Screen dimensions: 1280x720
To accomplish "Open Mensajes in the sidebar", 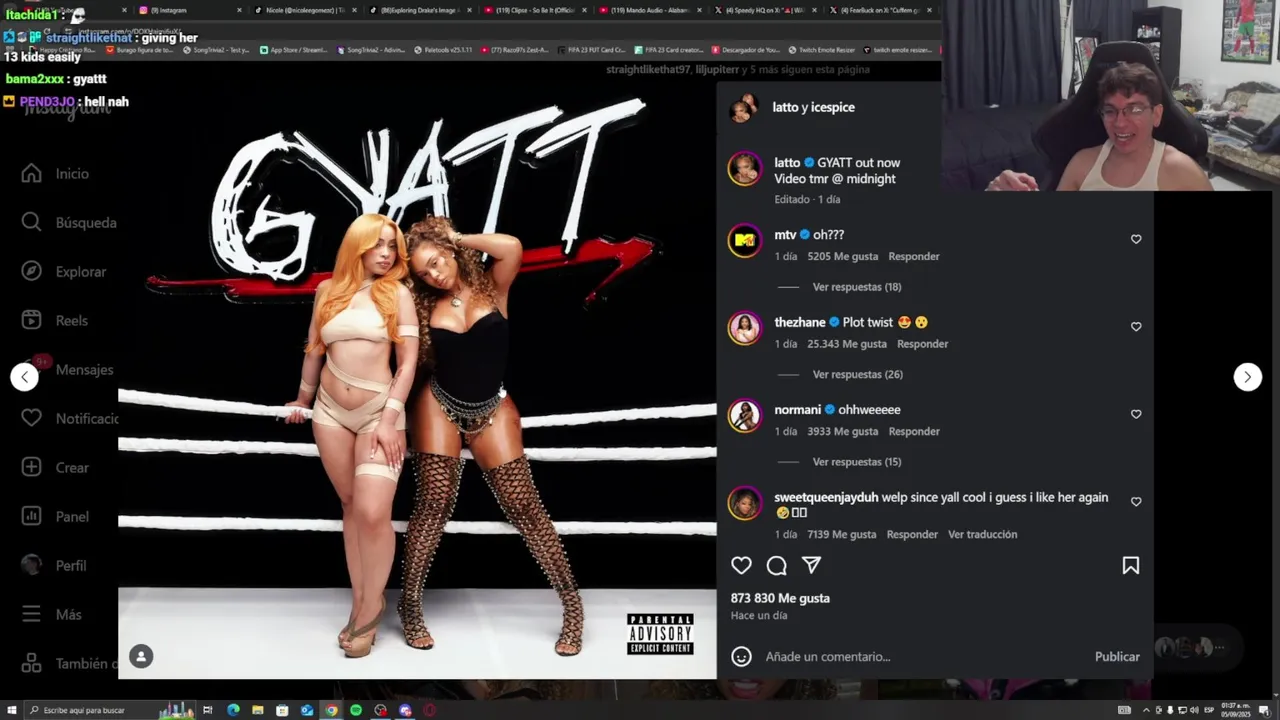I will tap(67, 370).
